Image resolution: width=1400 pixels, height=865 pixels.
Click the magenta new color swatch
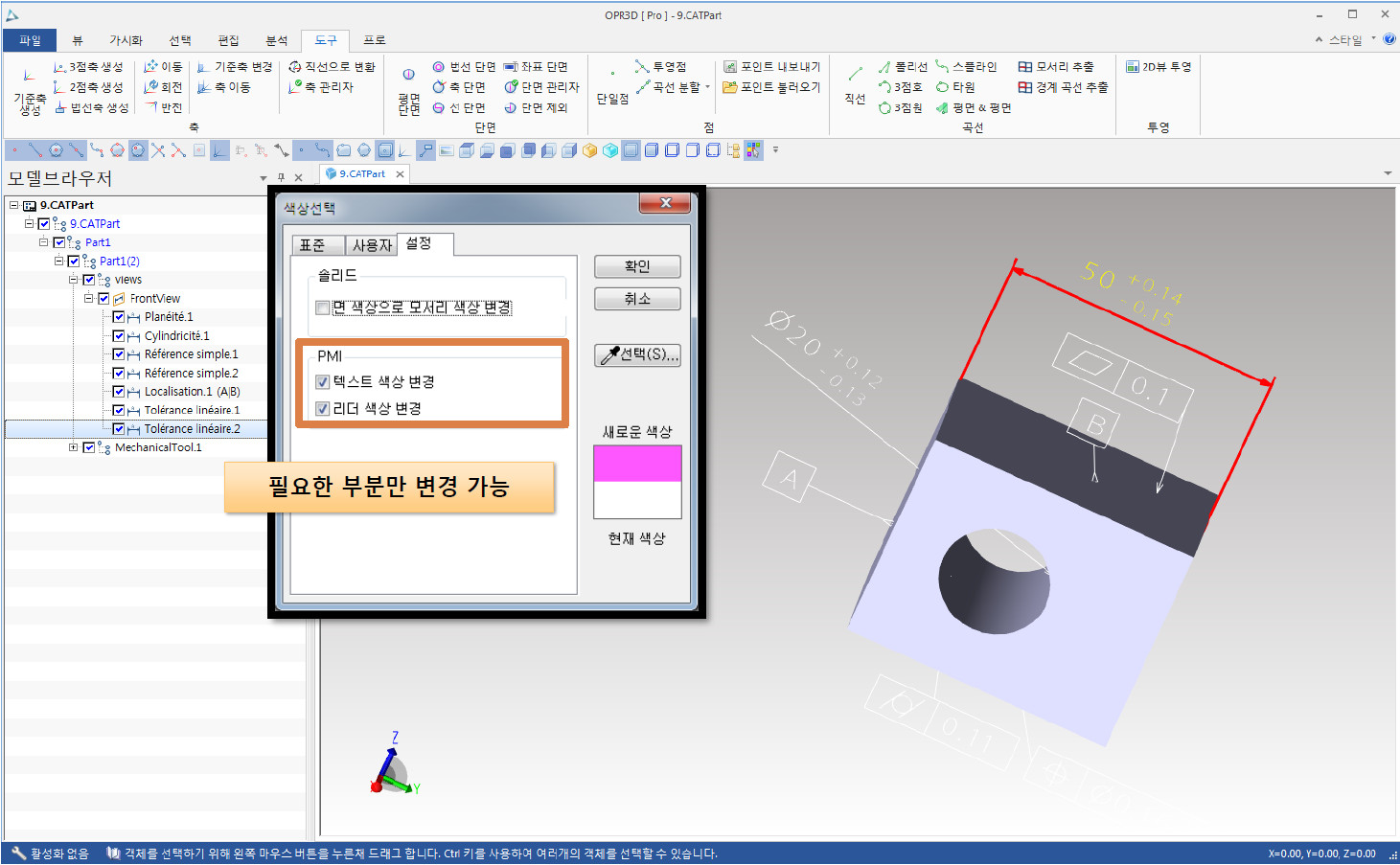[x=637, y=464]
